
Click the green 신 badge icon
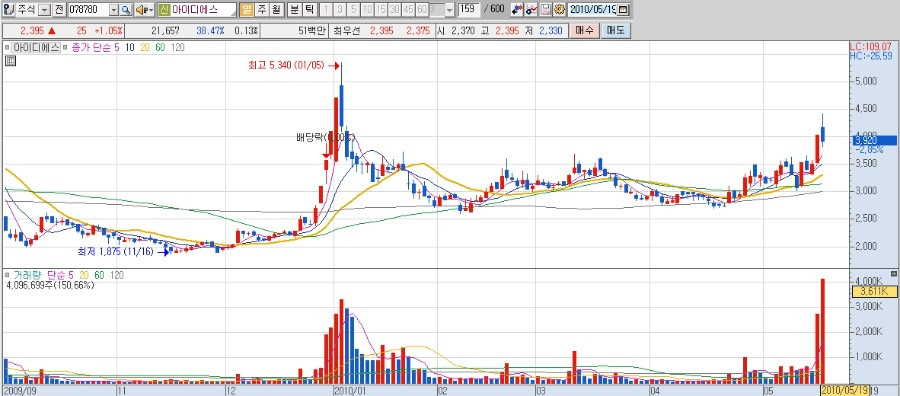(164, 10)
